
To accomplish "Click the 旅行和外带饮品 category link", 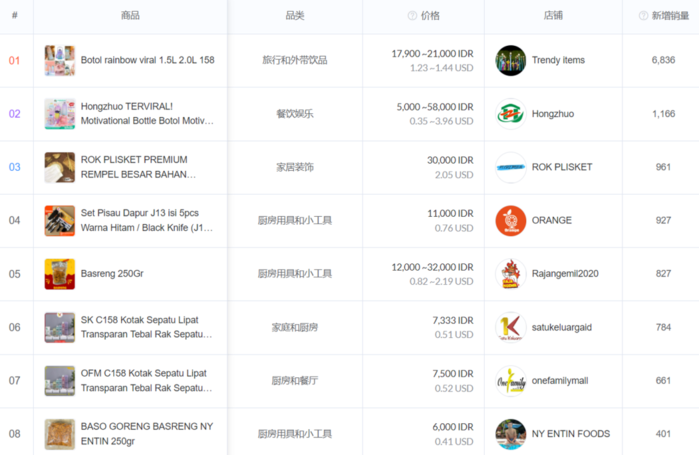I will pos(294,60).
